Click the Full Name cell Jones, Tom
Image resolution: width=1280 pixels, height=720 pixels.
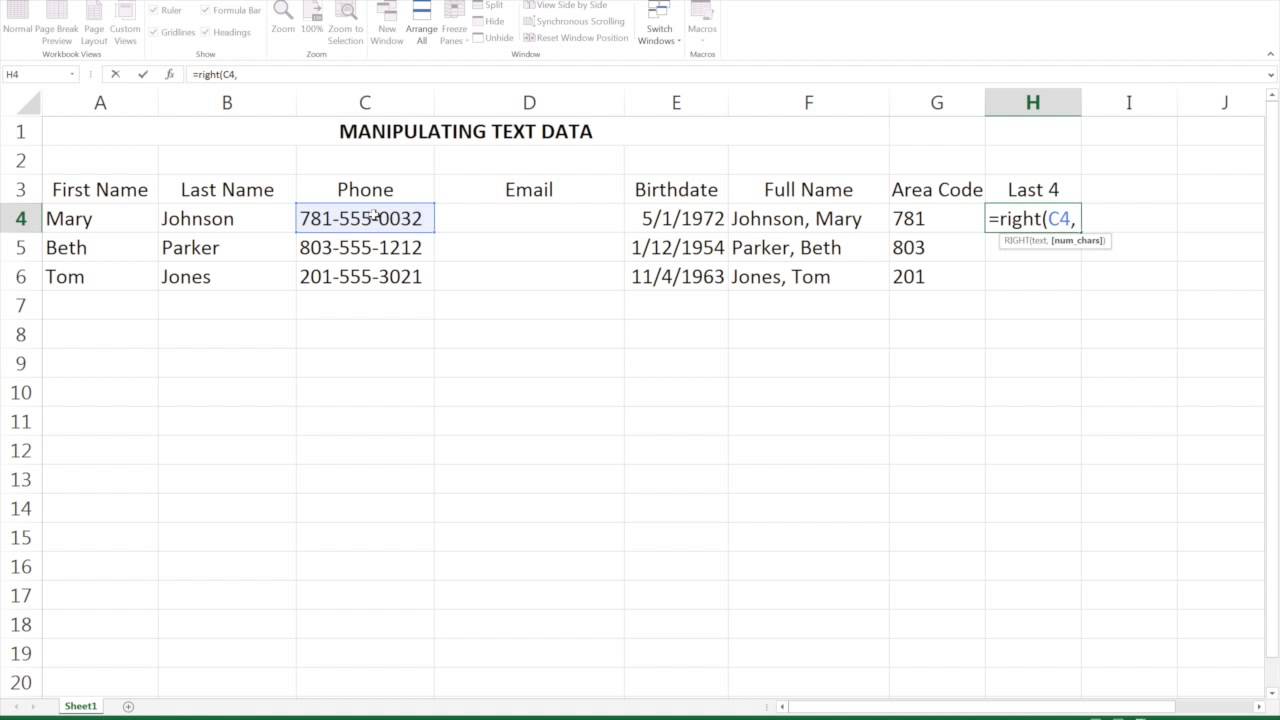click(808, 276)
